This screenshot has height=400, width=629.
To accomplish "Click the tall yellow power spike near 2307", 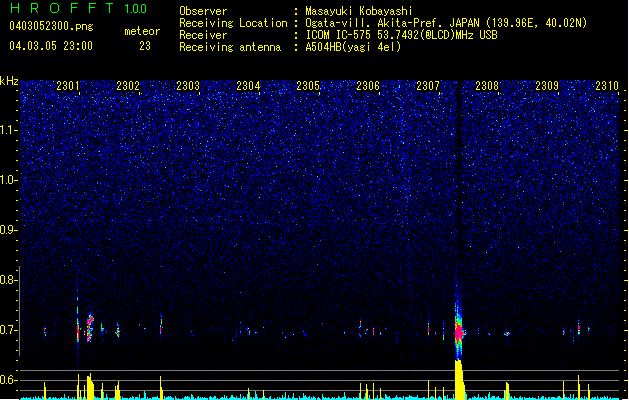I will (460, 380).
